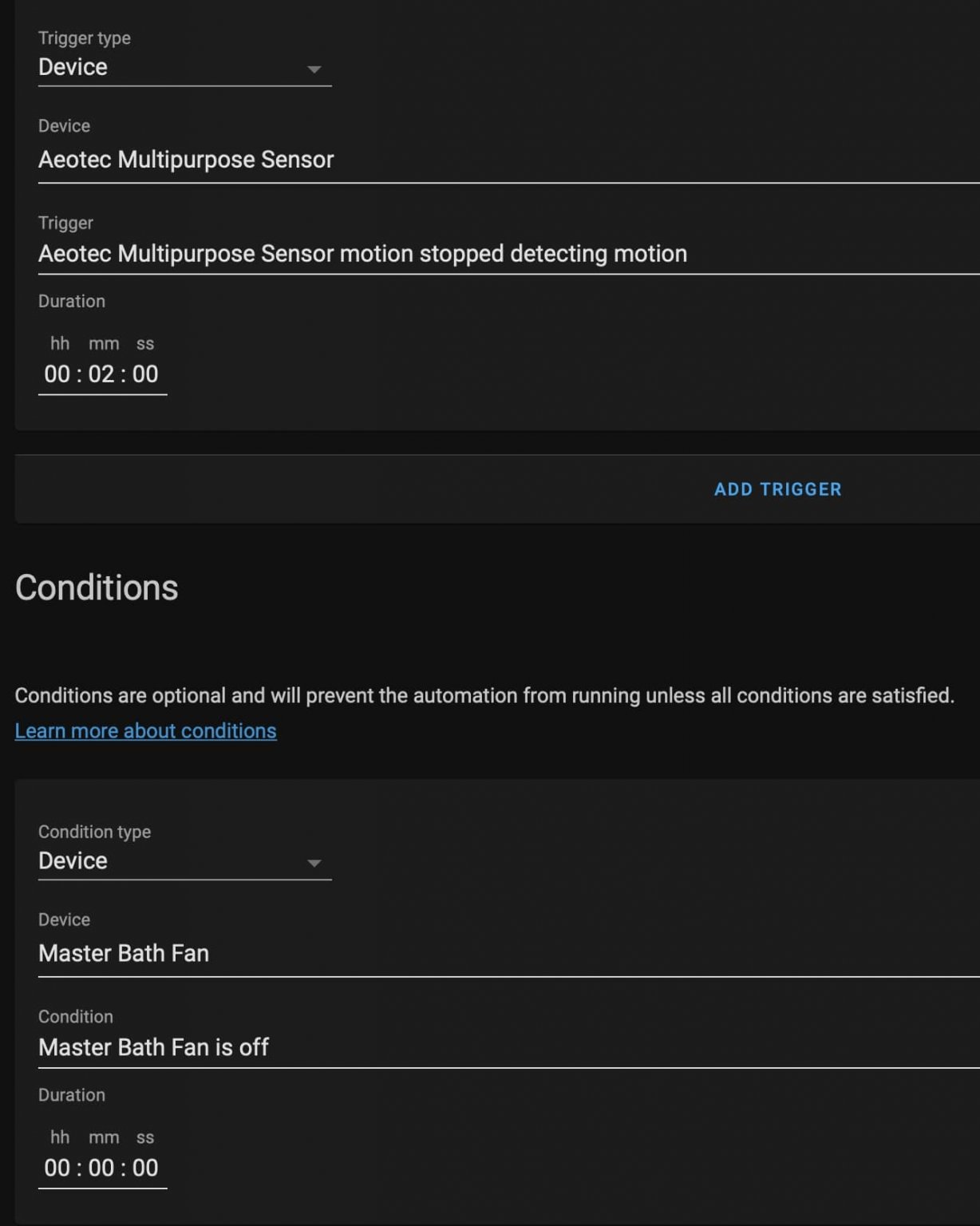Click the trigger duration hours field

pos(57,374)
